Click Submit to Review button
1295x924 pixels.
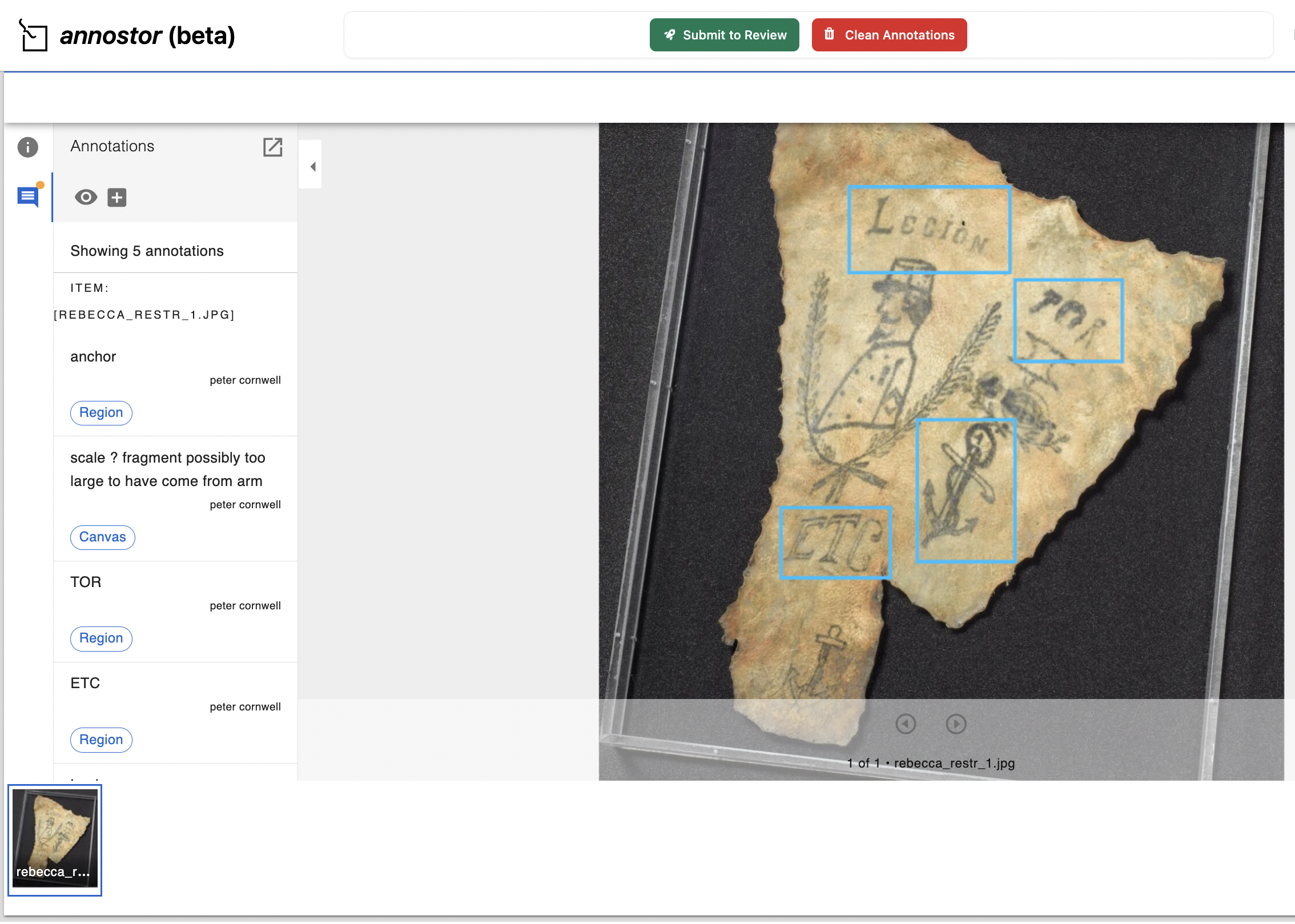(x=724, y=35)
